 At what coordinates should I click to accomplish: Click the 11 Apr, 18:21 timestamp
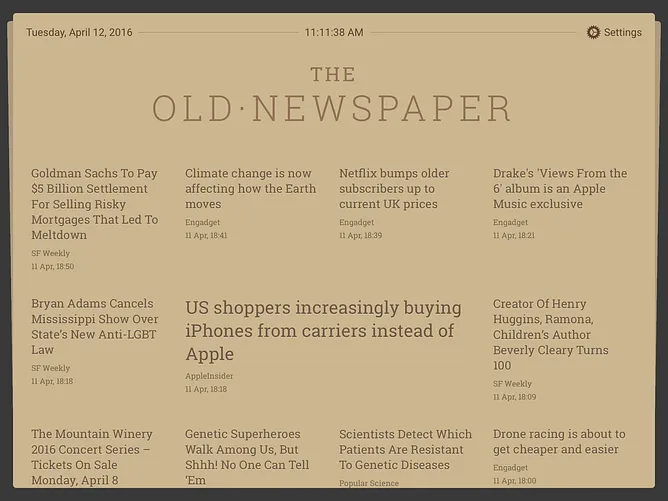pyautogui.click(x=514, y=236)
